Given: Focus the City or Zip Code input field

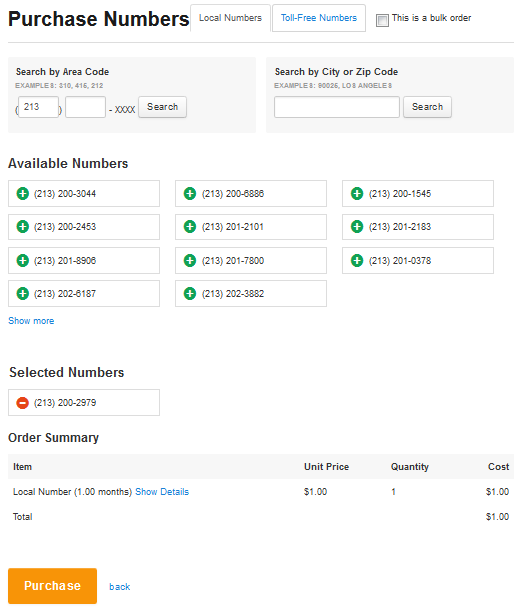Looking at the screenshot, I should [337, 107].
